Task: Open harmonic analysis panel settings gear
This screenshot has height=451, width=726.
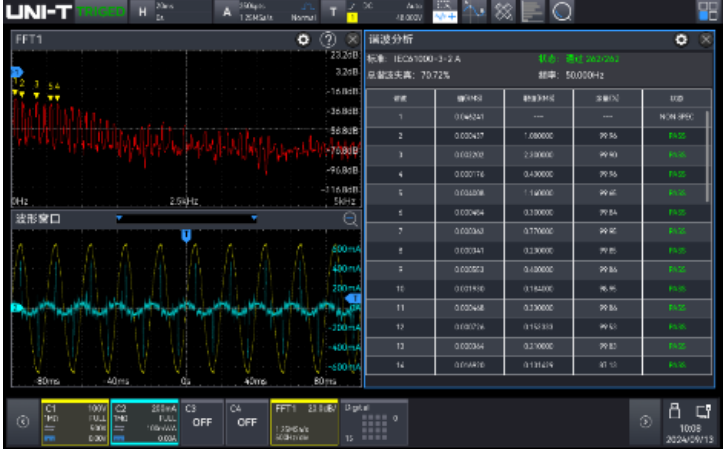Action: (x=681, y=39)
